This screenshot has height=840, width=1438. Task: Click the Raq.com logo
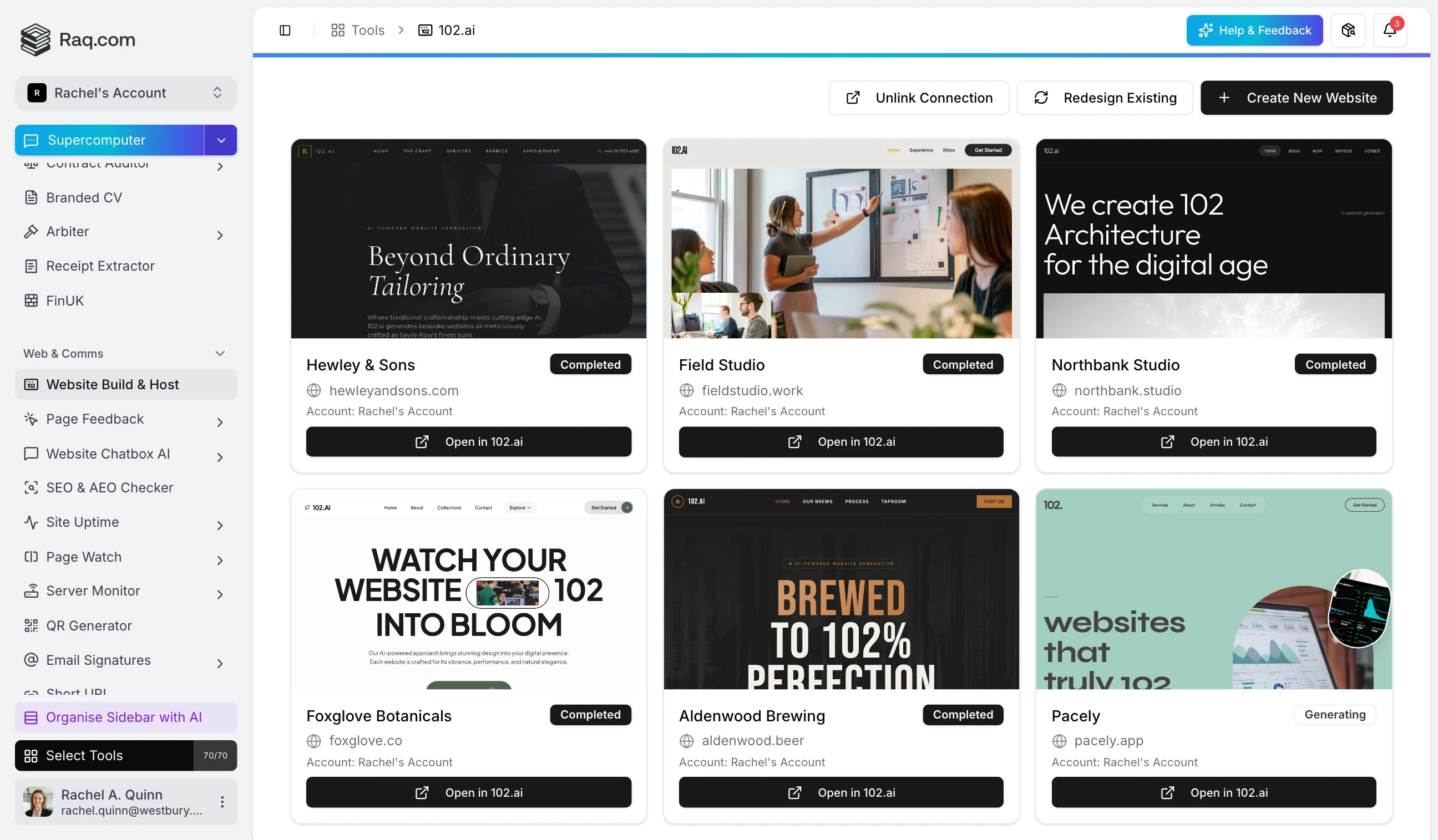pos(78,39)
